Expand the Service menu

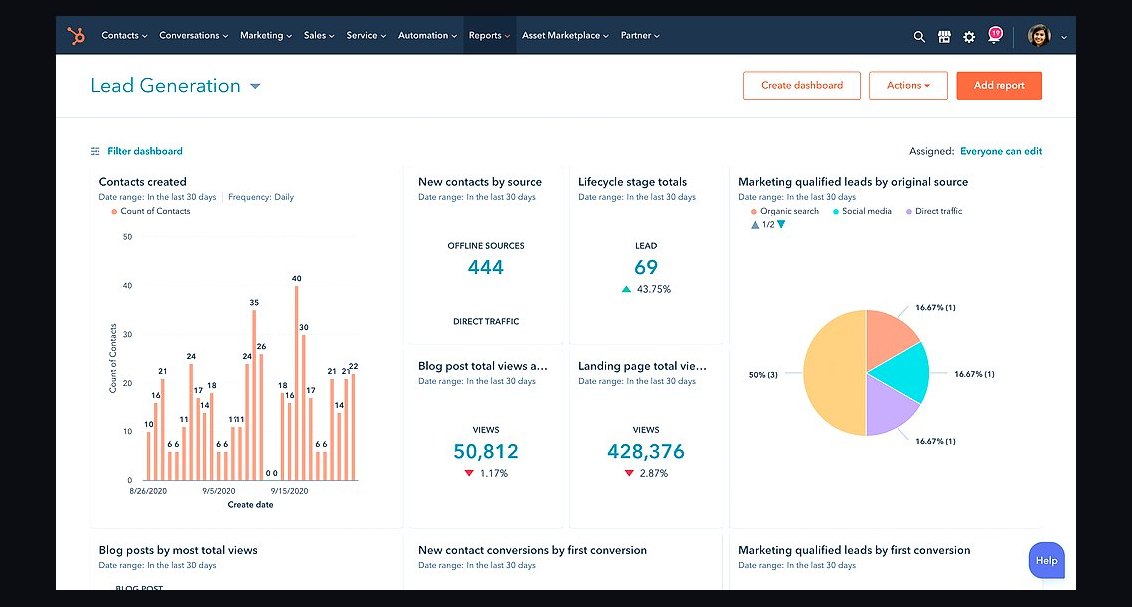(366, 35)
